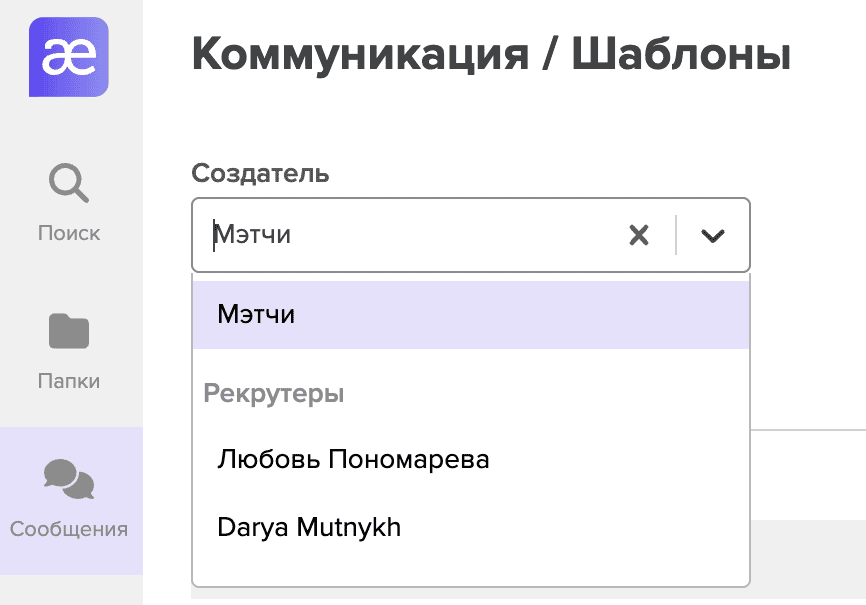Click the æ app logo

[x=69, y=56]
